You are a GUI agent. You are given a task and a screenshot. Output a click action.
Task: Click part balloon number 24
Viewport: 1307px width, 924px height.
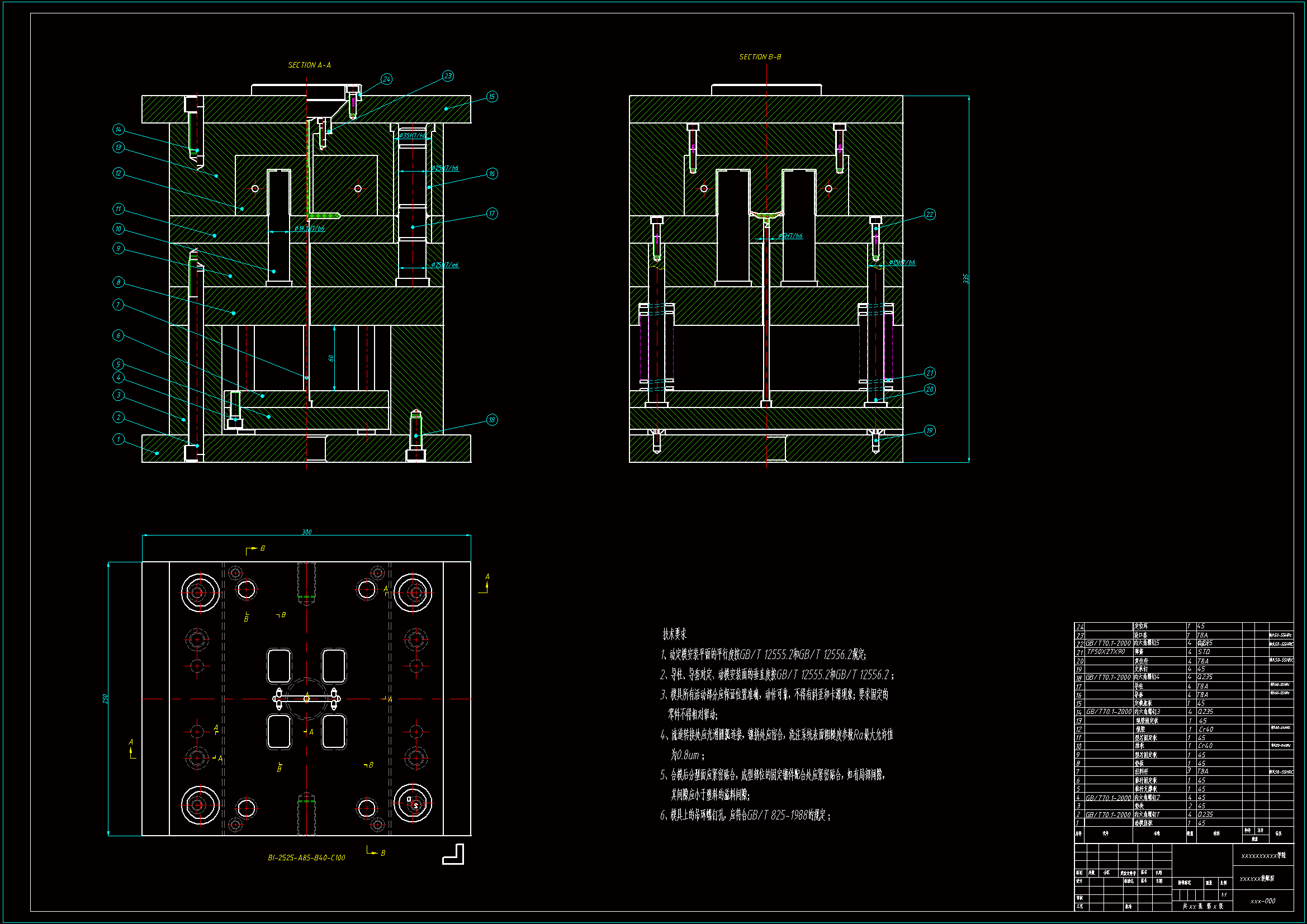coord(386,79)
